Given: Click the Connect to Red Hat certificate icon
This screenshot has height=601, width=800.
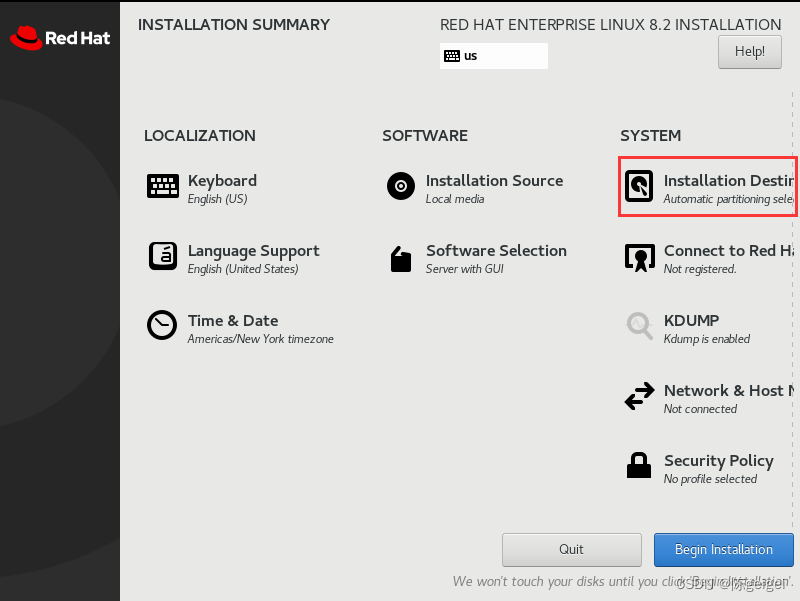Looking at the screenshot, I should pyautogui.click(x=640, y=257).
